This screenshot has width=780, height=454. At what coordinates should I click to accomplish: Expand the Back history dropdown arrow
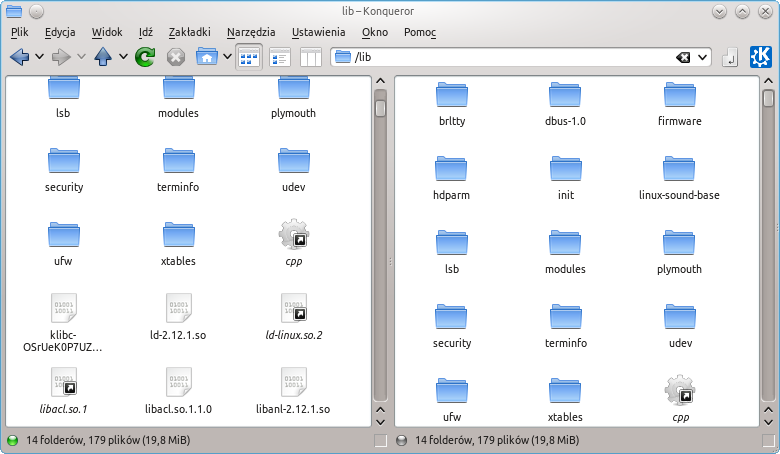39,57
